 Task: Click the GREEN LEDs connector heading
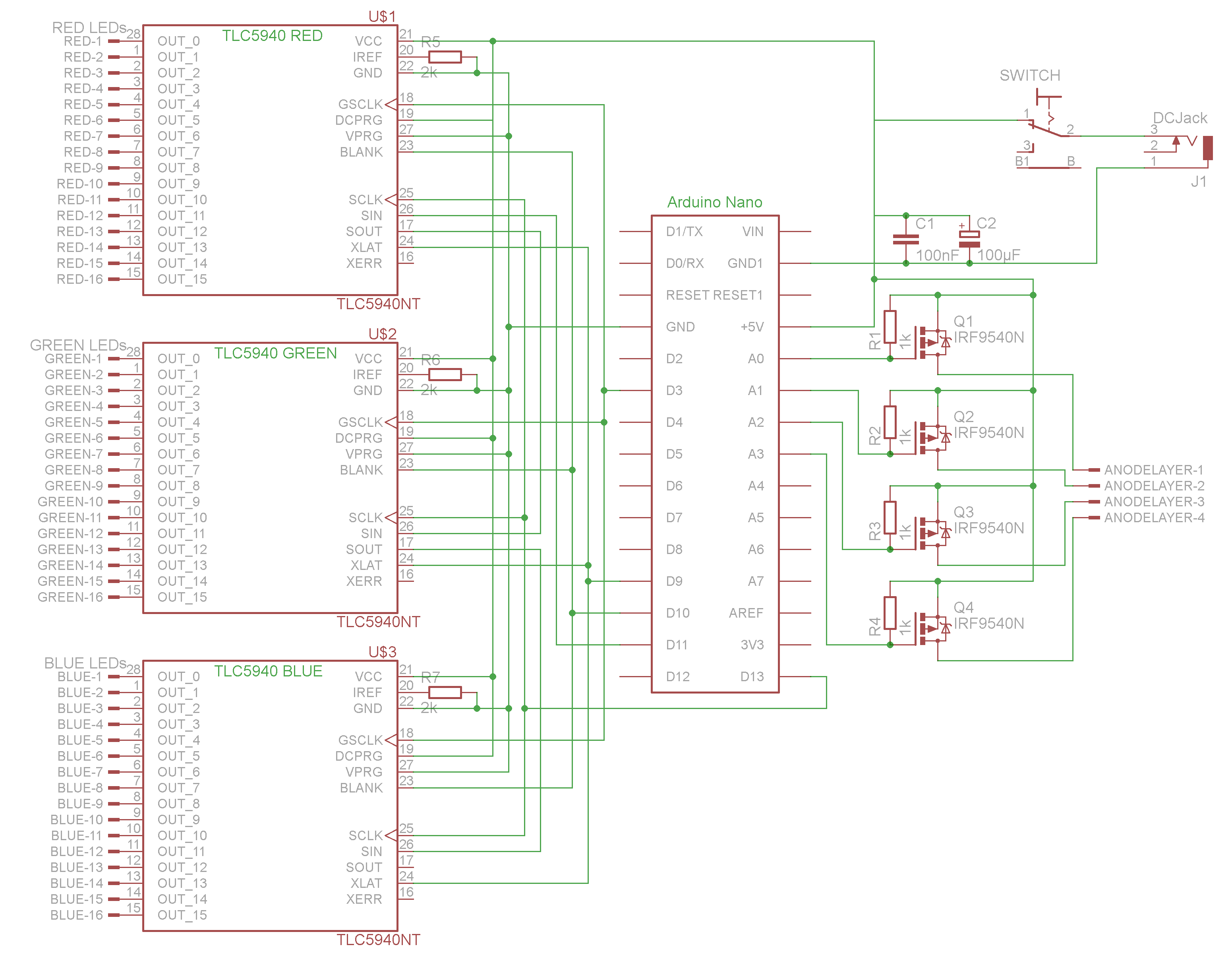[78, 345]
